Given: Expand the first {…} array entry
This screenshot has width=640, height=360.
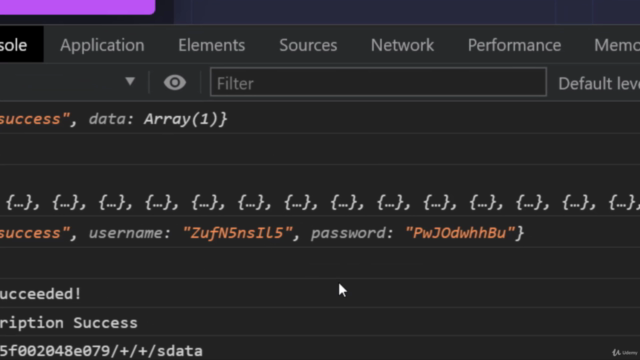Looking at the screenshot, I should pos(20,202).
